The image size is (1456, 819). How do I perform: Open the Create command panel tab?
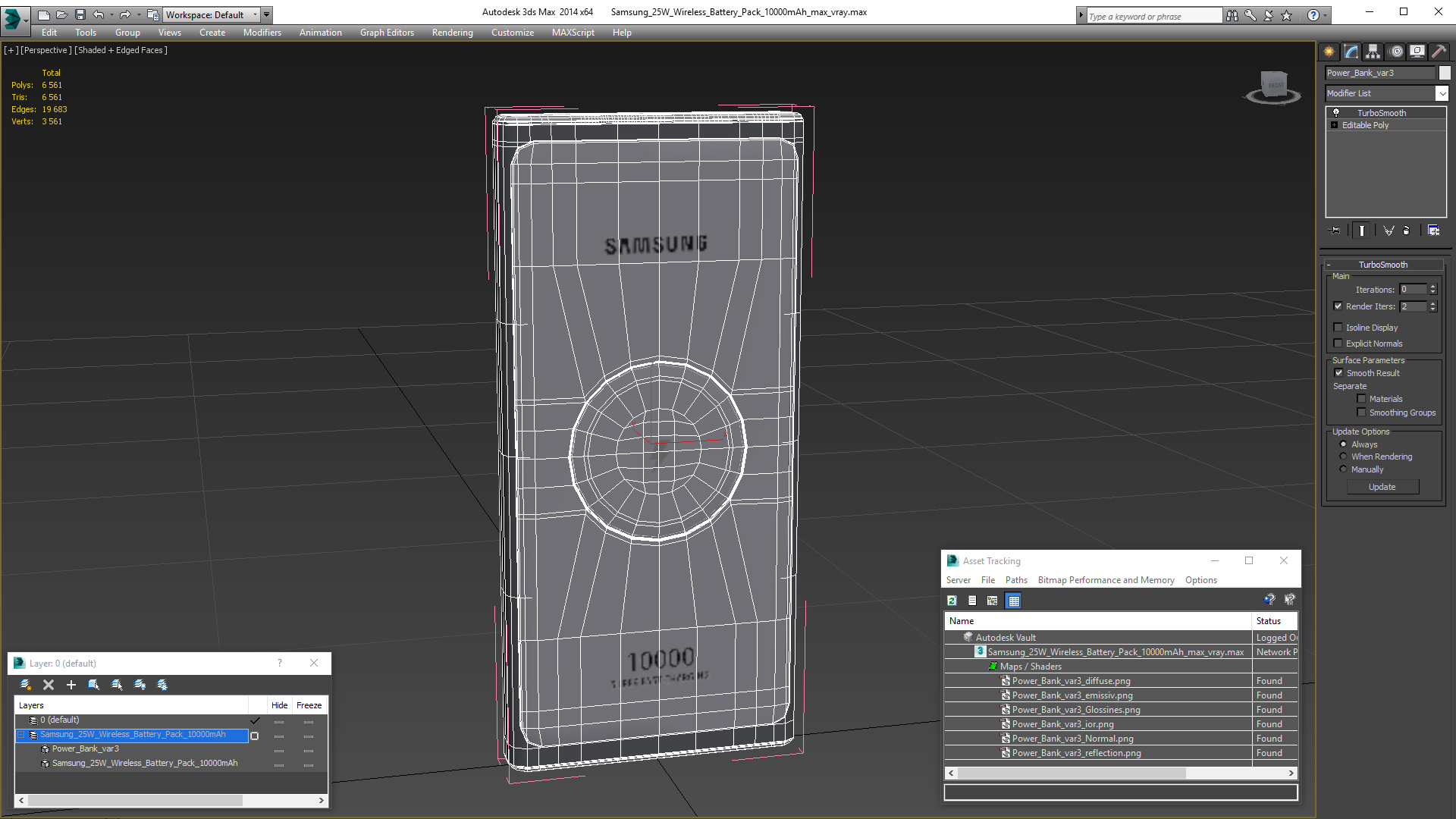point(1329,52)
